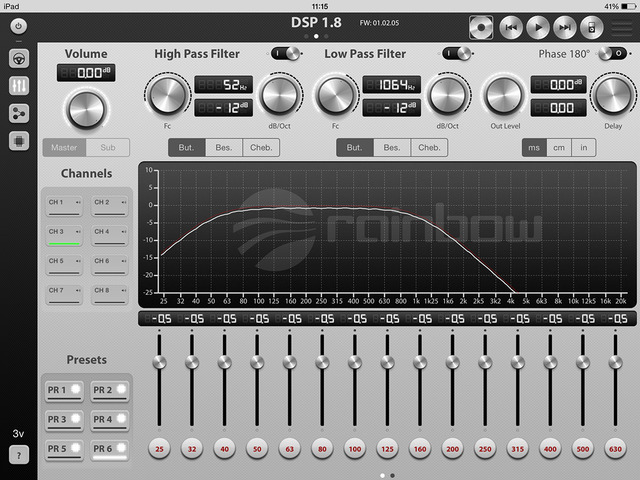Viewport: 640px width, 480px height.
Task: Toggle the High Pass Filter switch
Action: pyautogui.click(x=286, y=53)
